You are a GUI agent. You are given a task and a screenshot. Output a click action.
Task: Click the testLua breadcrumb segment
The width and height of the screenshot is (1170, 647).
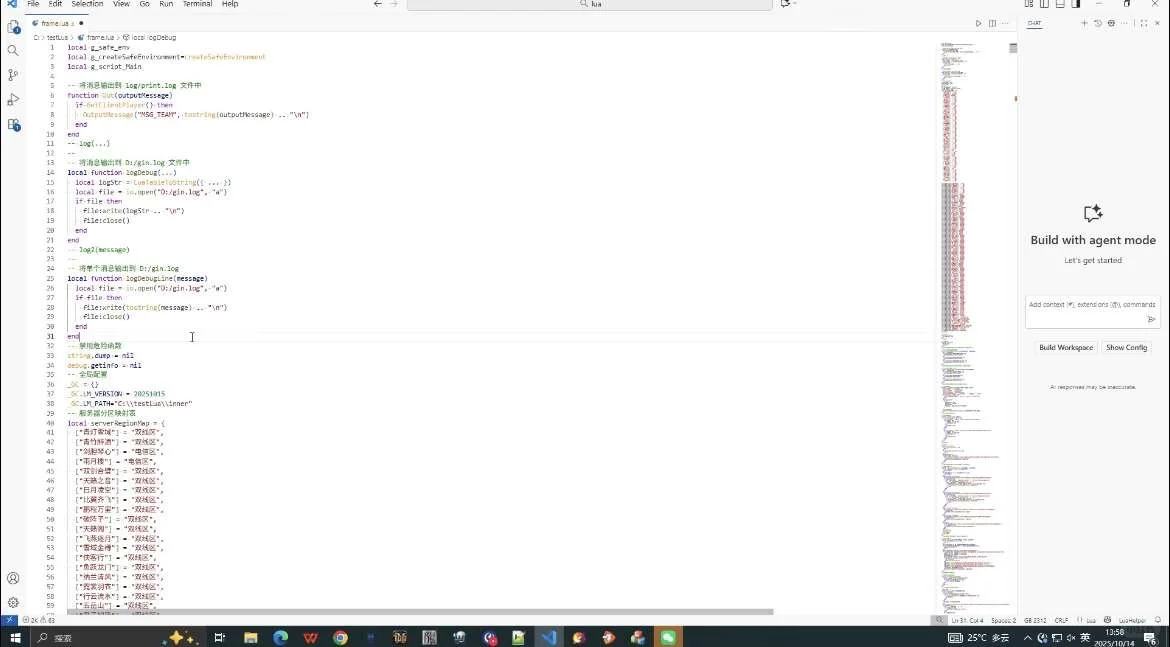pyautogui.click(x=57, y=37)
